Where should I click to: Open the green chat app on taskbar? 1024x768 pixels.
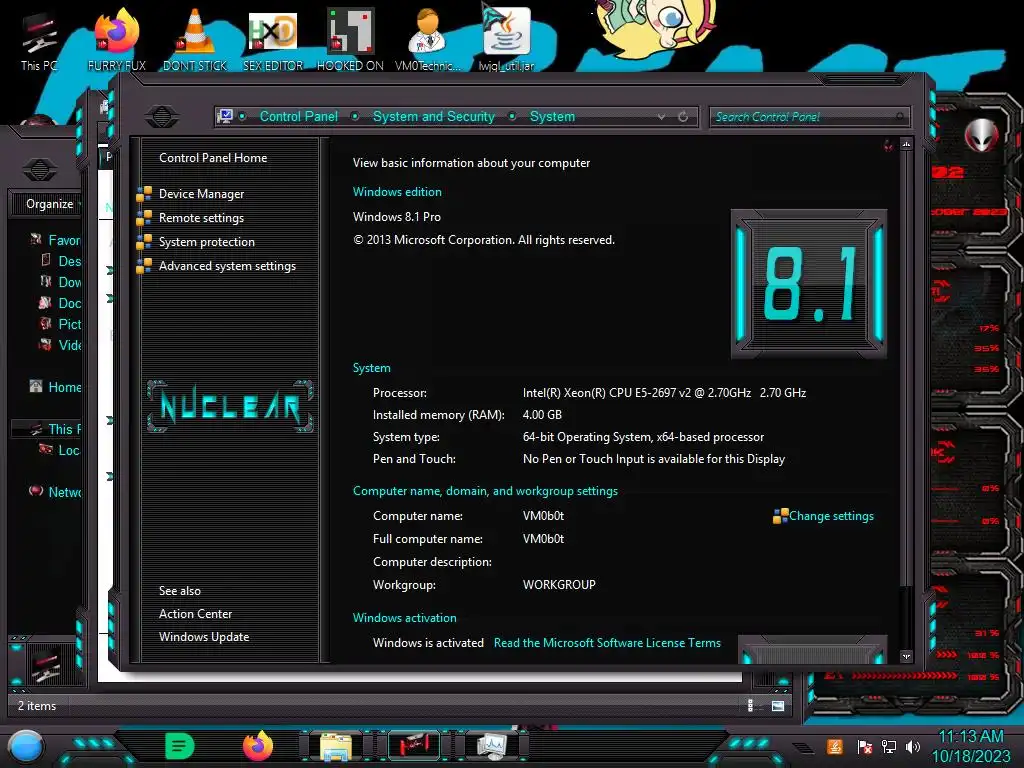pyautogui.click(x=180, y=746)
